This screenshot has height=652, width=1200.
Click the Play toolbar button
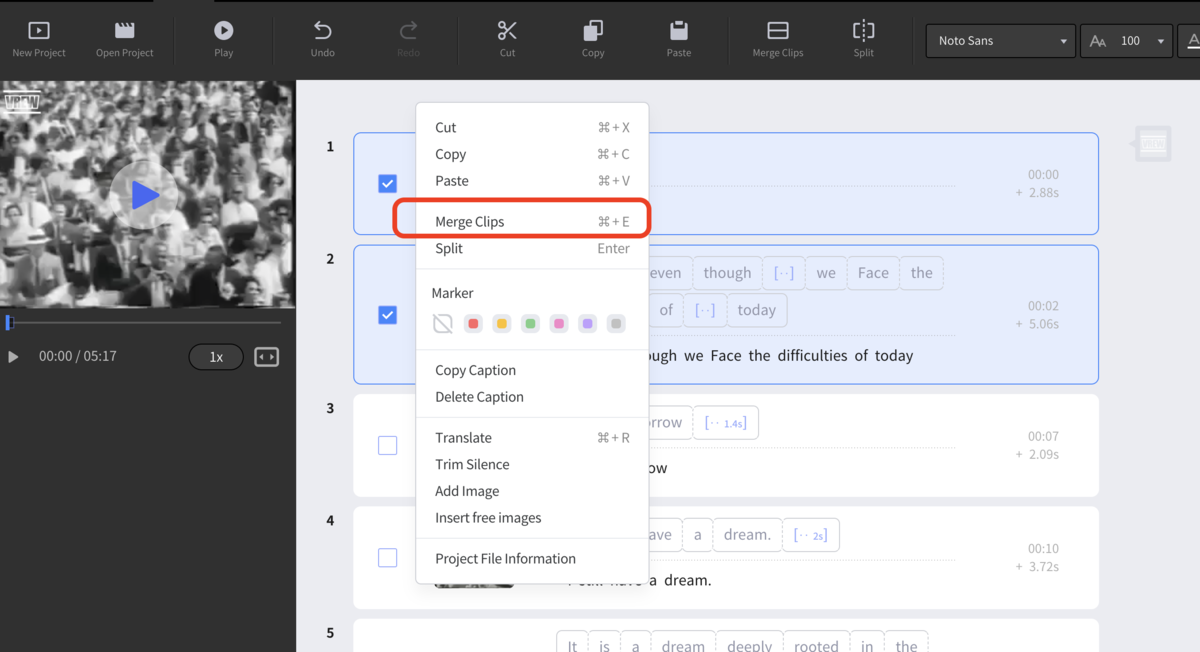(x=224, y=40)
